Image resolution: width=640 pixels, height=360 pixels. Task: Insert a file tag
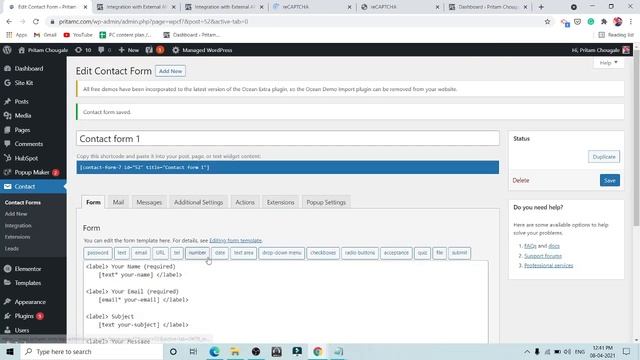point(439,253)
